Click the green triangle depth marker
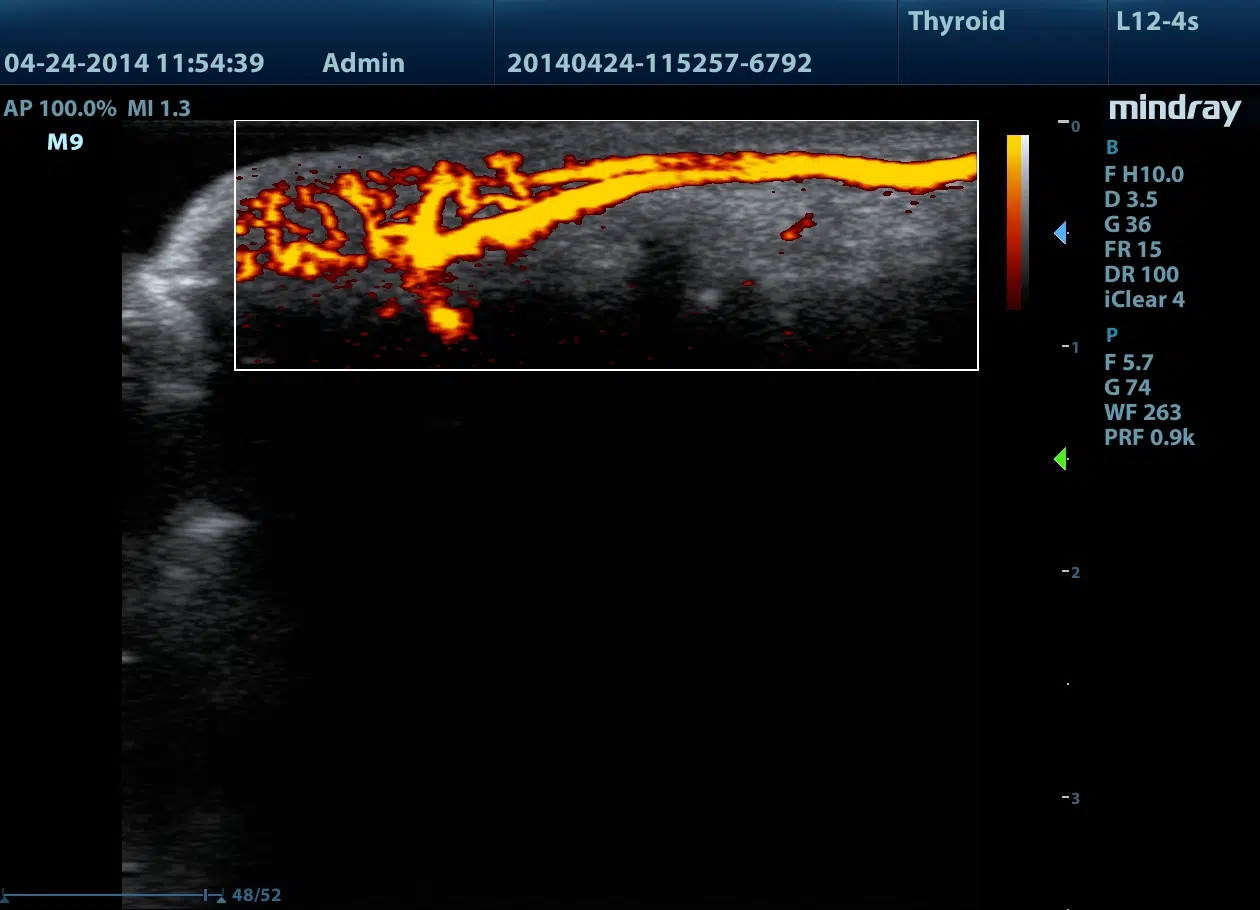 coord(1061,459)
